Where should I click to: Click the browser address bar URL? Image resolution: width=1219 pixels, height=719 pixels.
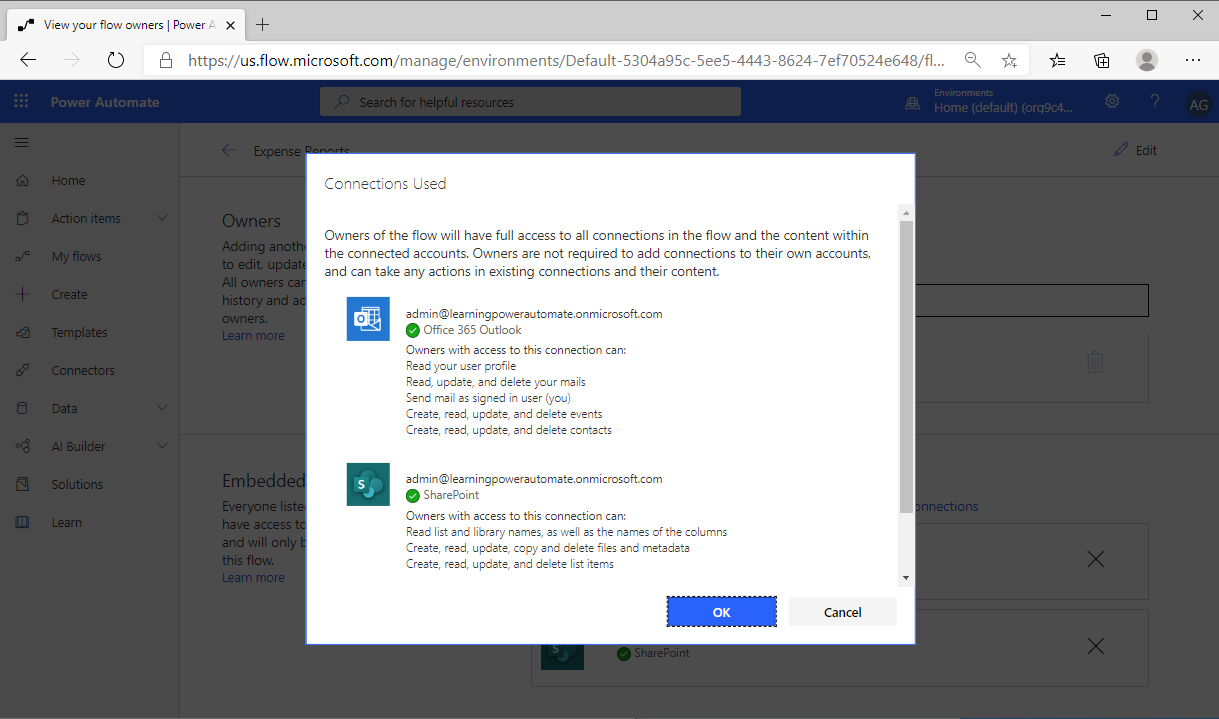(x=566, y=60)
